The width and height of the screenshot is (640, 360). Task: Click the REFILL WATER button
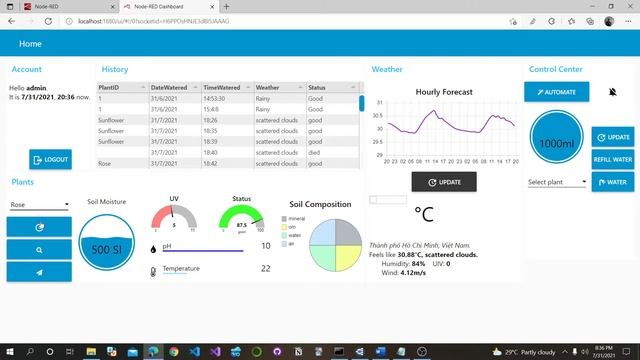tap(613, 160)
